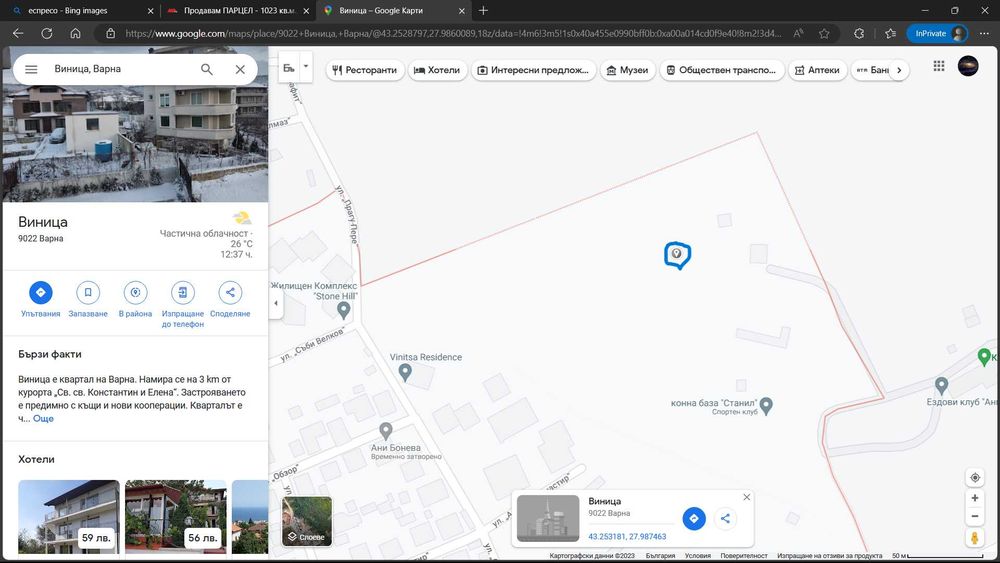Show more category chips with arrow
The height and width of the screenshot is (563, 1000).
(x=899, y=70)
